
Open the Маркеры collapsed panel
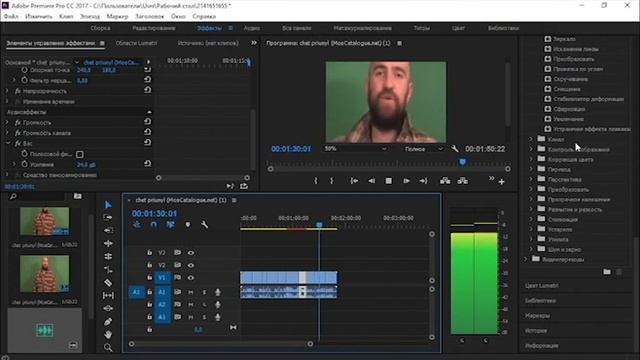pos(537,316)
